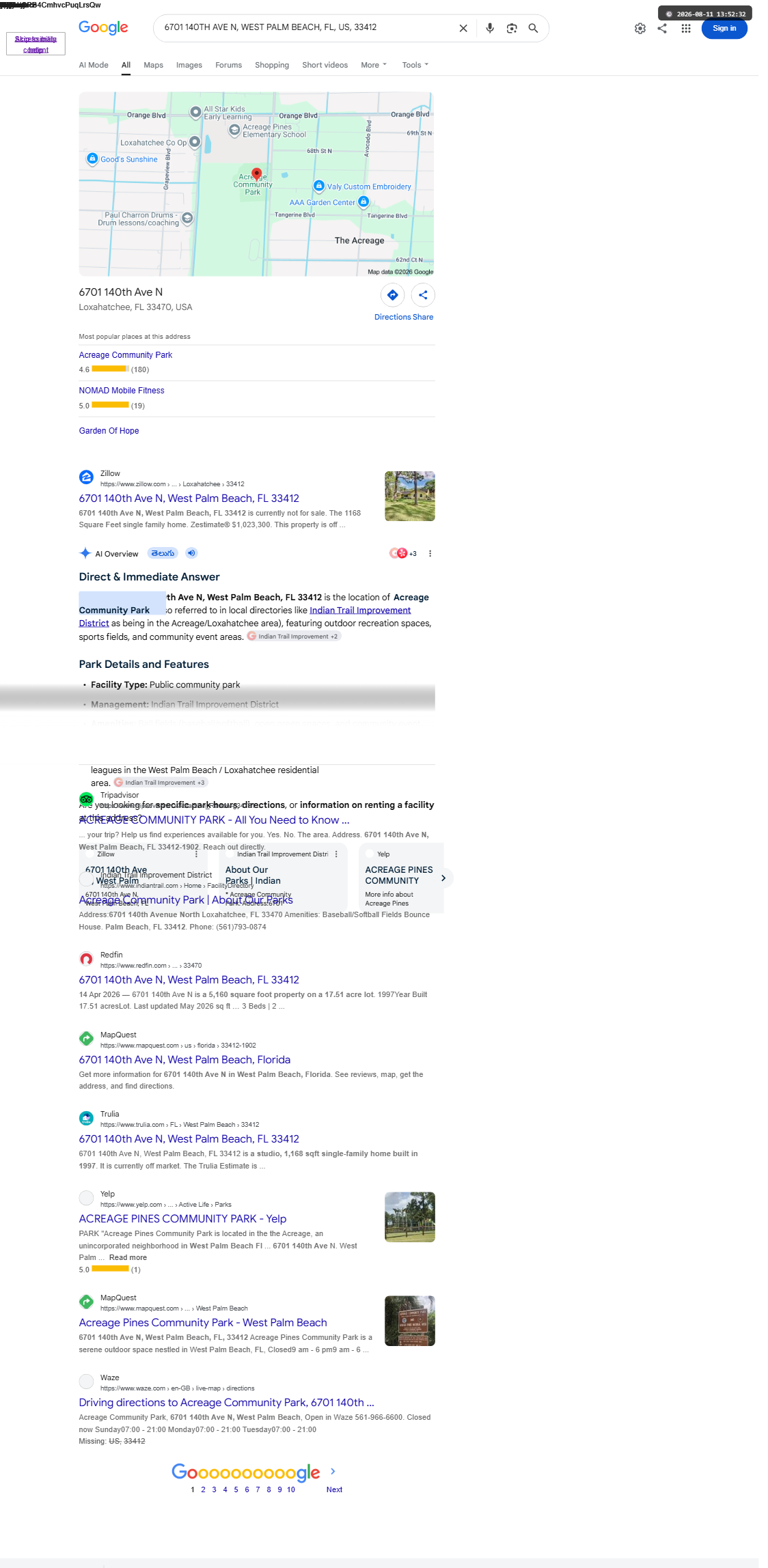The height and width of the screenshot is (1568, 768).
Task: Click Acreage Pines Elementary School marker
Action: [234, 129]
